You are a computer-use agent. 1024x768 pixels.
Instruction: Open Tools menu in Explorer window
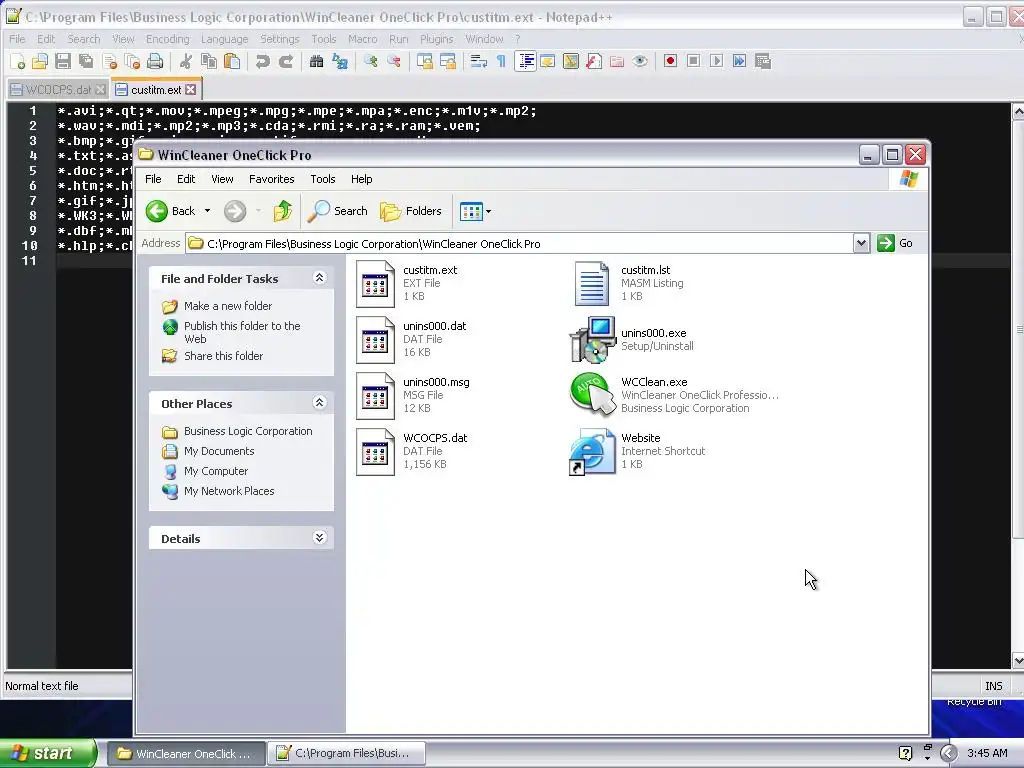[323, 179]
